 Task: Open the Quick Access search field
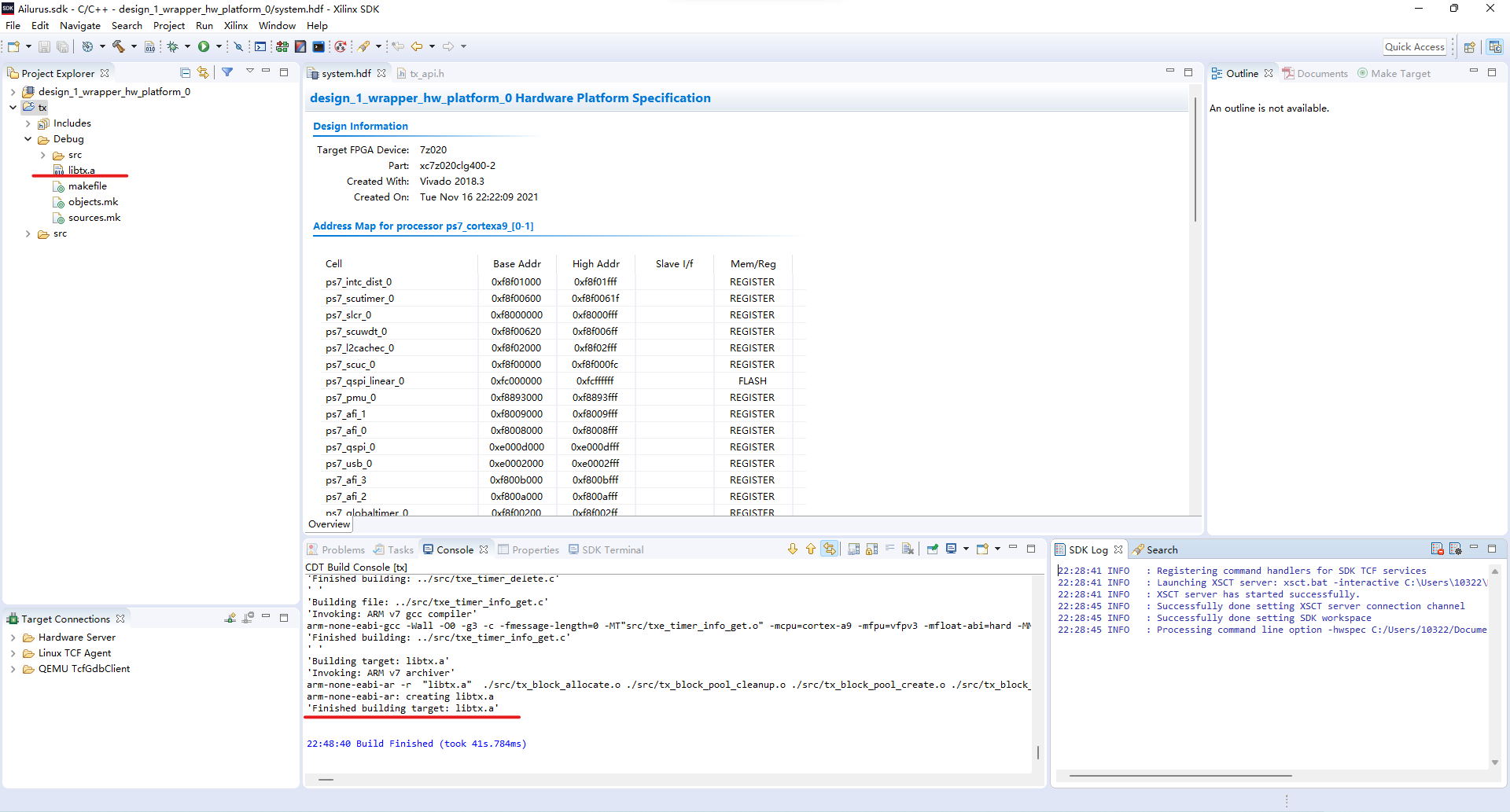[x=1414, y=46]
